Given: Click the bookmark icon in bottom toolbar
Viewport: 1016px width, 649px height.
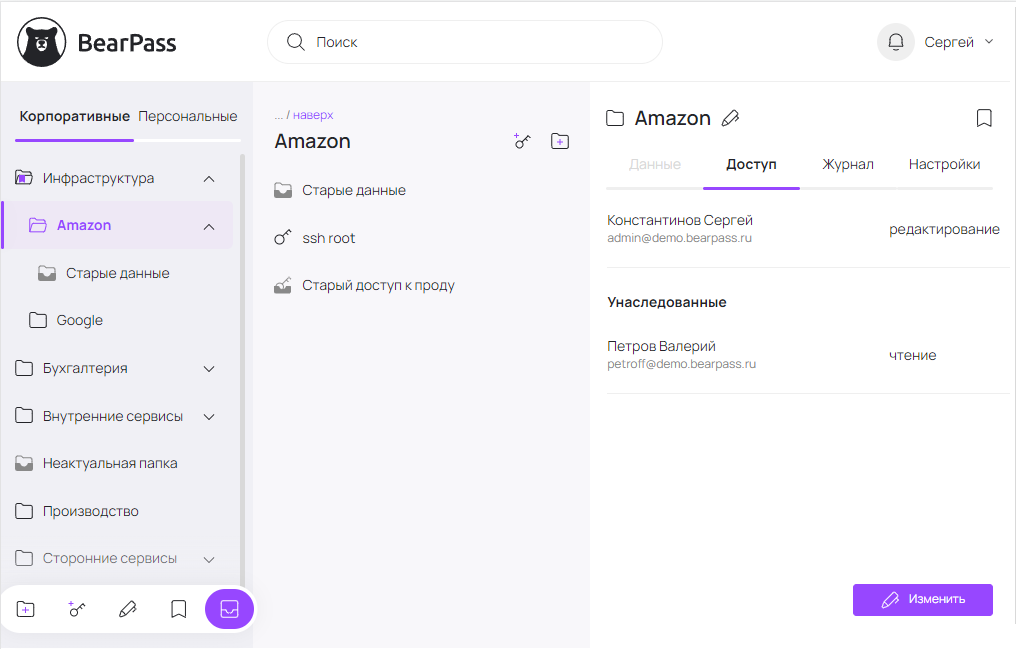Looking at the screenshot, I should [178, 609].
